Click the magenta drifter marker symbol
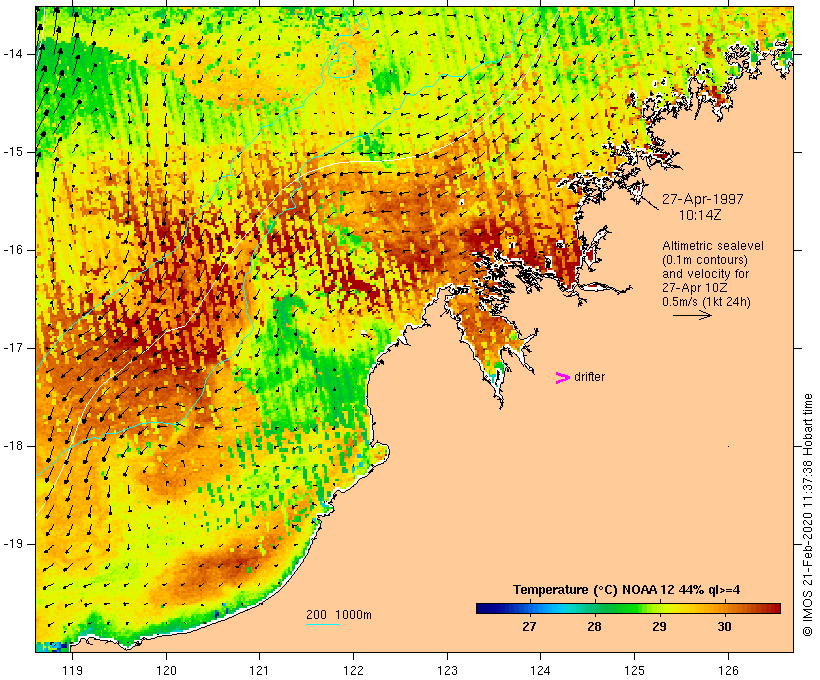Viewport: 820px width, 680px height. click(562, 378)
